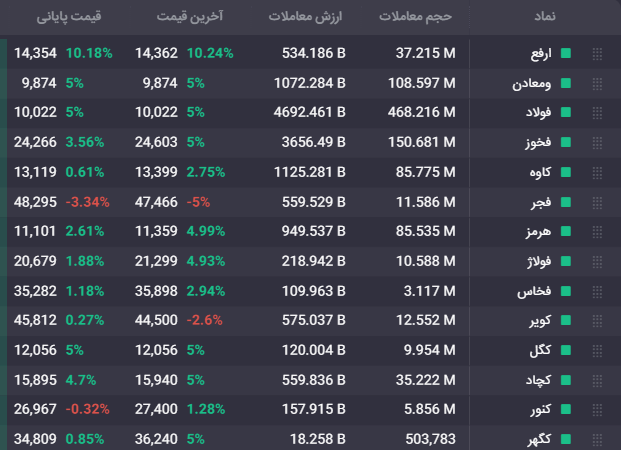Click the فجر last price 47,466

(156, 202)
